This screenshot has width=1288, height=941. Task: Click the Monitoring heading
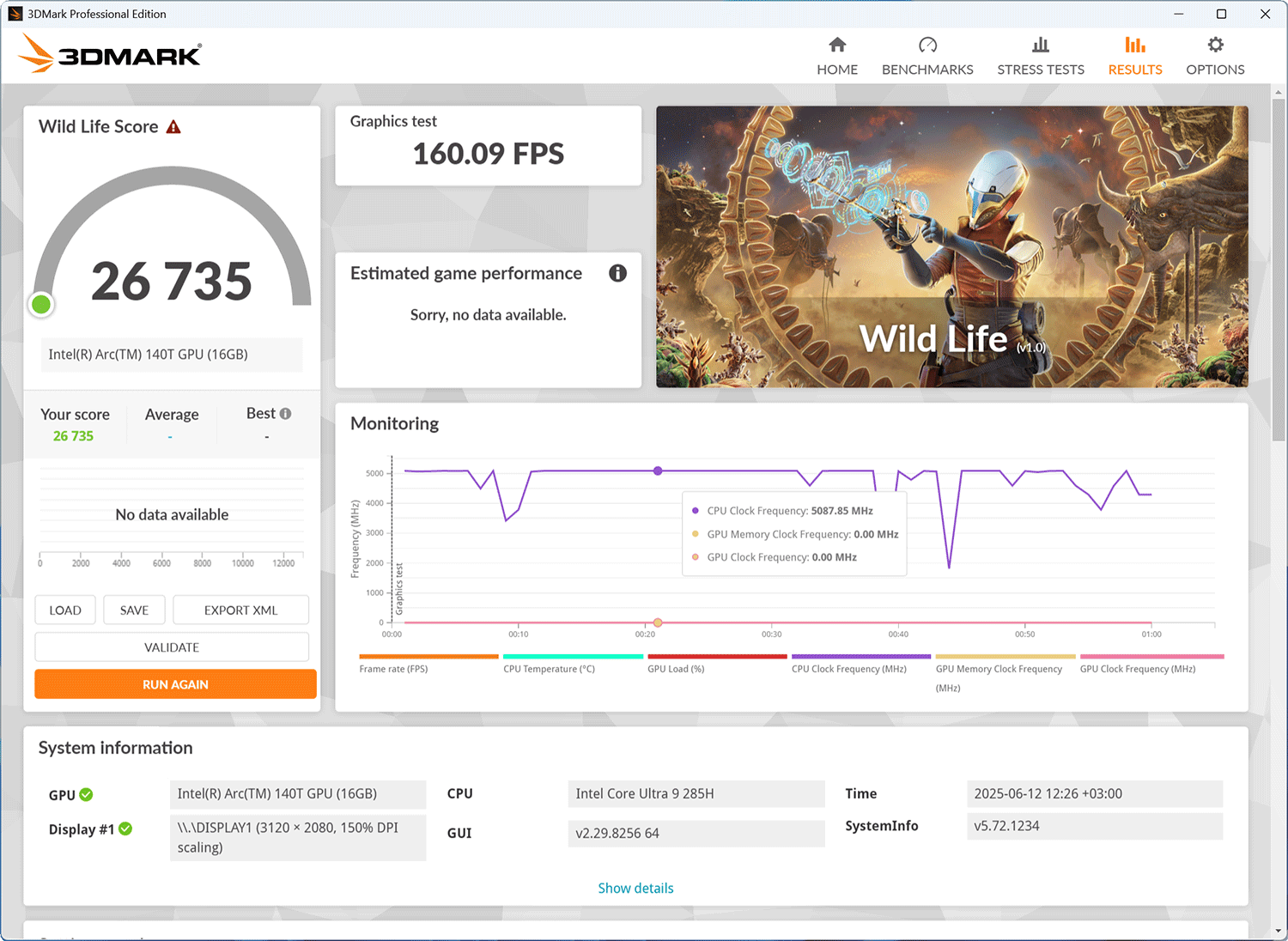tap(394, 423)
